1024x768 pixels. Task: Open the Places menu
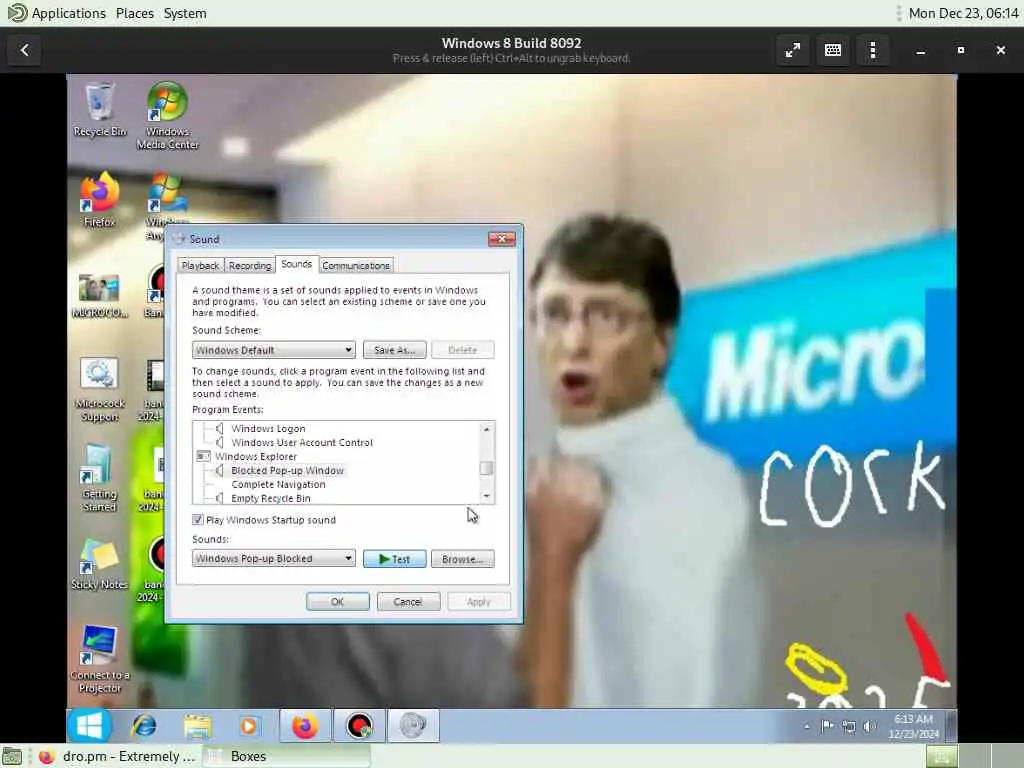pos(135,13)
